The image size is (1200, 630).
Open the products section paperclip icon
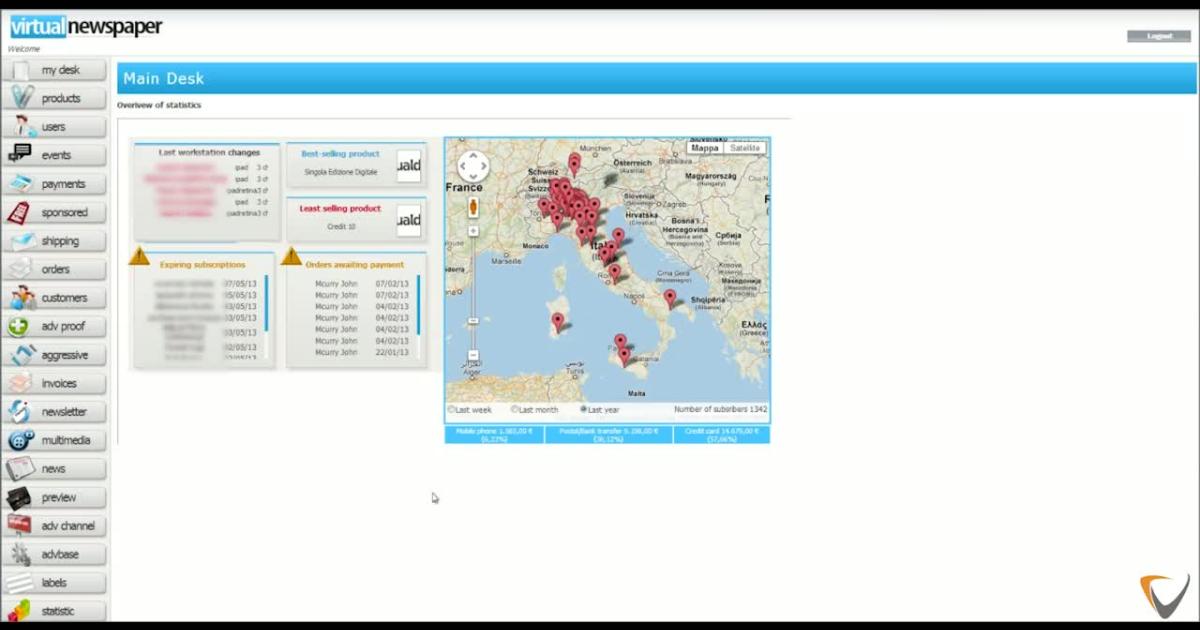point(21,98)
